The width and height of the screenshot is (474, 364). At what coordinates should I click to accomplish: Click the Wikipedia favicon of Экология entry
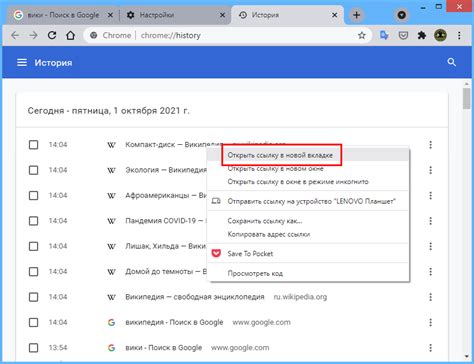[111, 170]
